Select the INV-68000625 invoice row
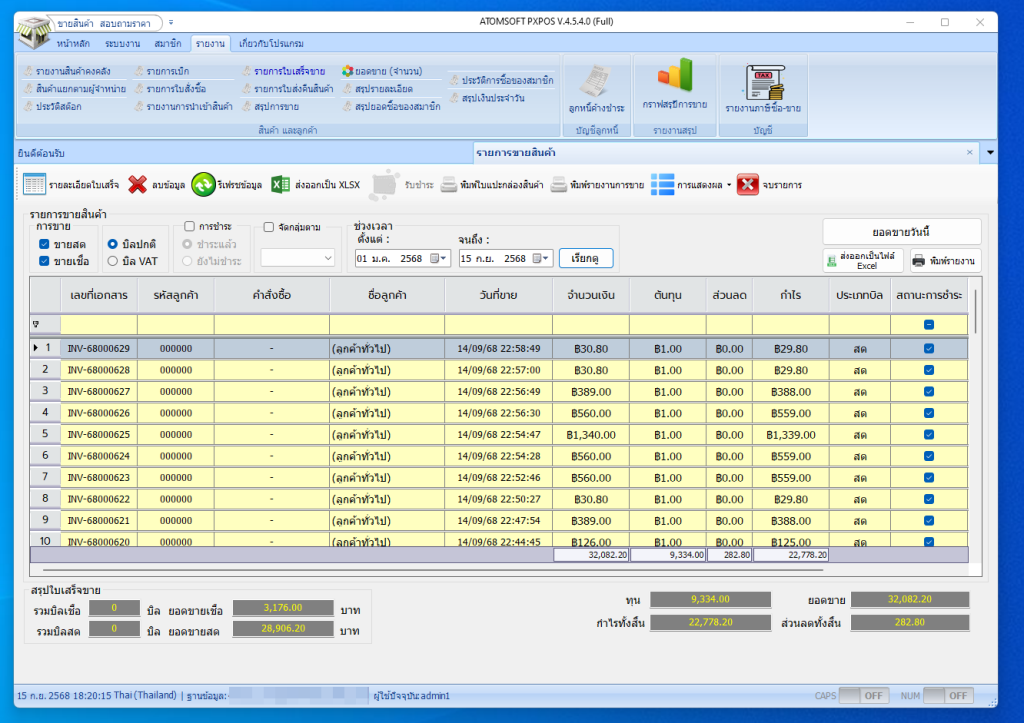This screenshot has height=723, width=1024. pos(499,435)
